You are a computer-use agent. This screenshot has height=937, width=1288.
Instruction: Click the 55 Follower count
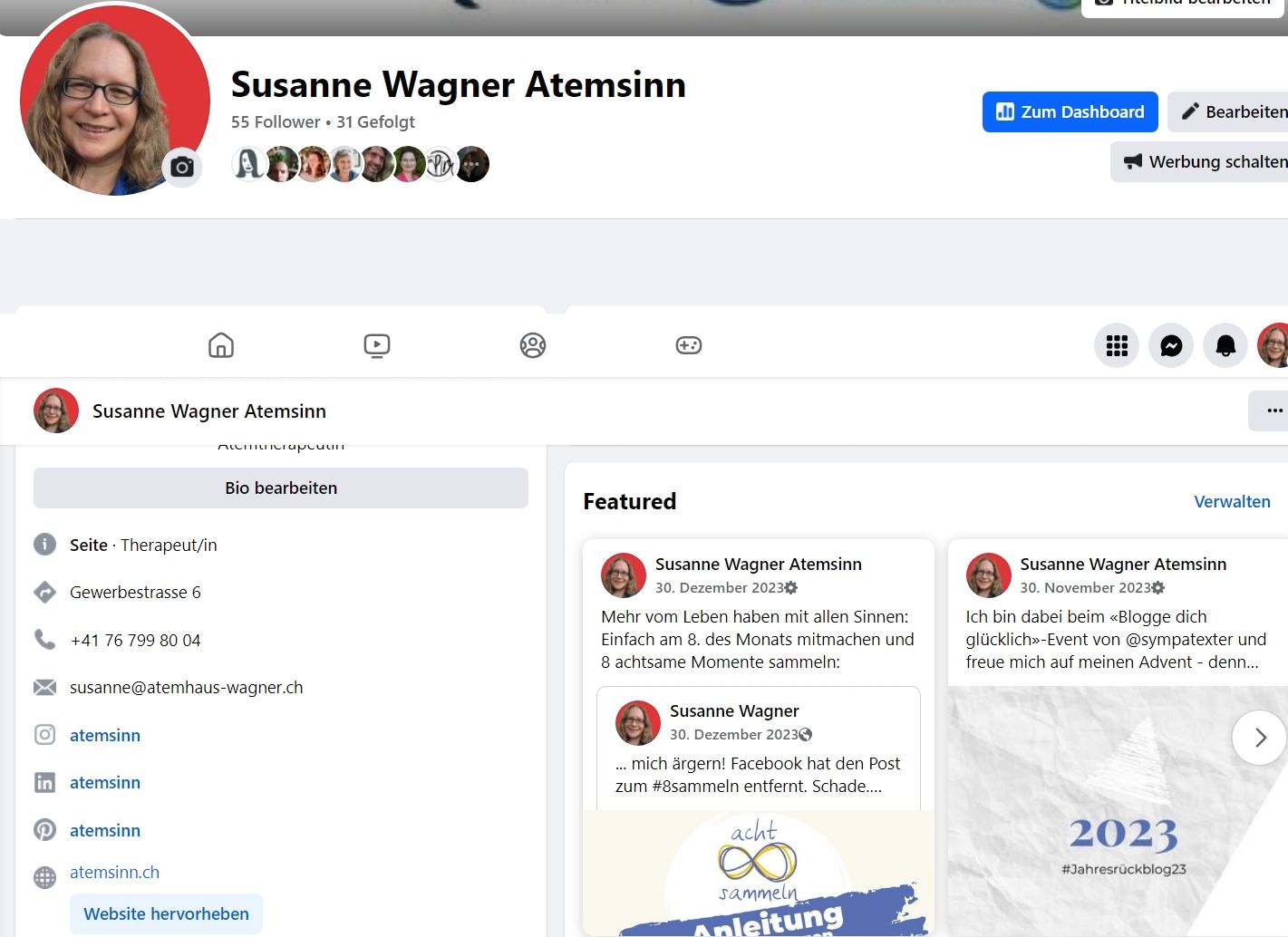point(276,121)
